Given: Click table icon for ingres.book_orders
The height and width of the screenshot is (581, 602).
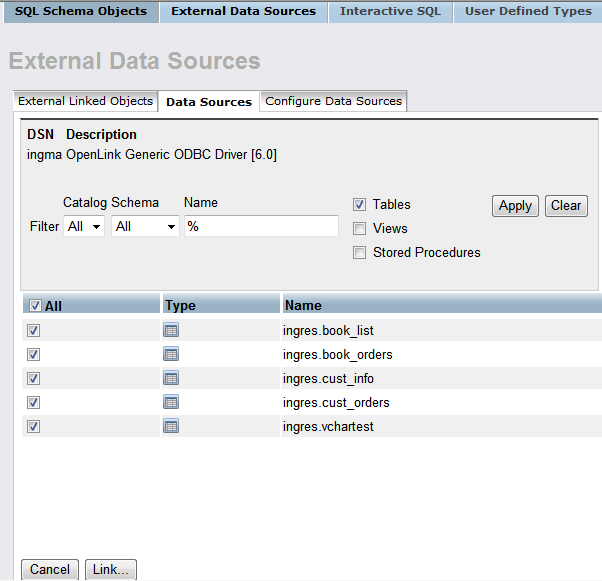Looking at the screenshot, I should pyautogui.click(x=171, y=354).
